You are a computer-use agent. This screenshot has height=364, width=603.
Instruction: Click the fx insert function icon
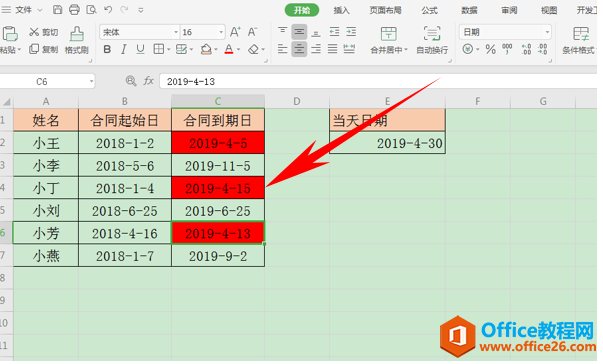pos(148,81)
